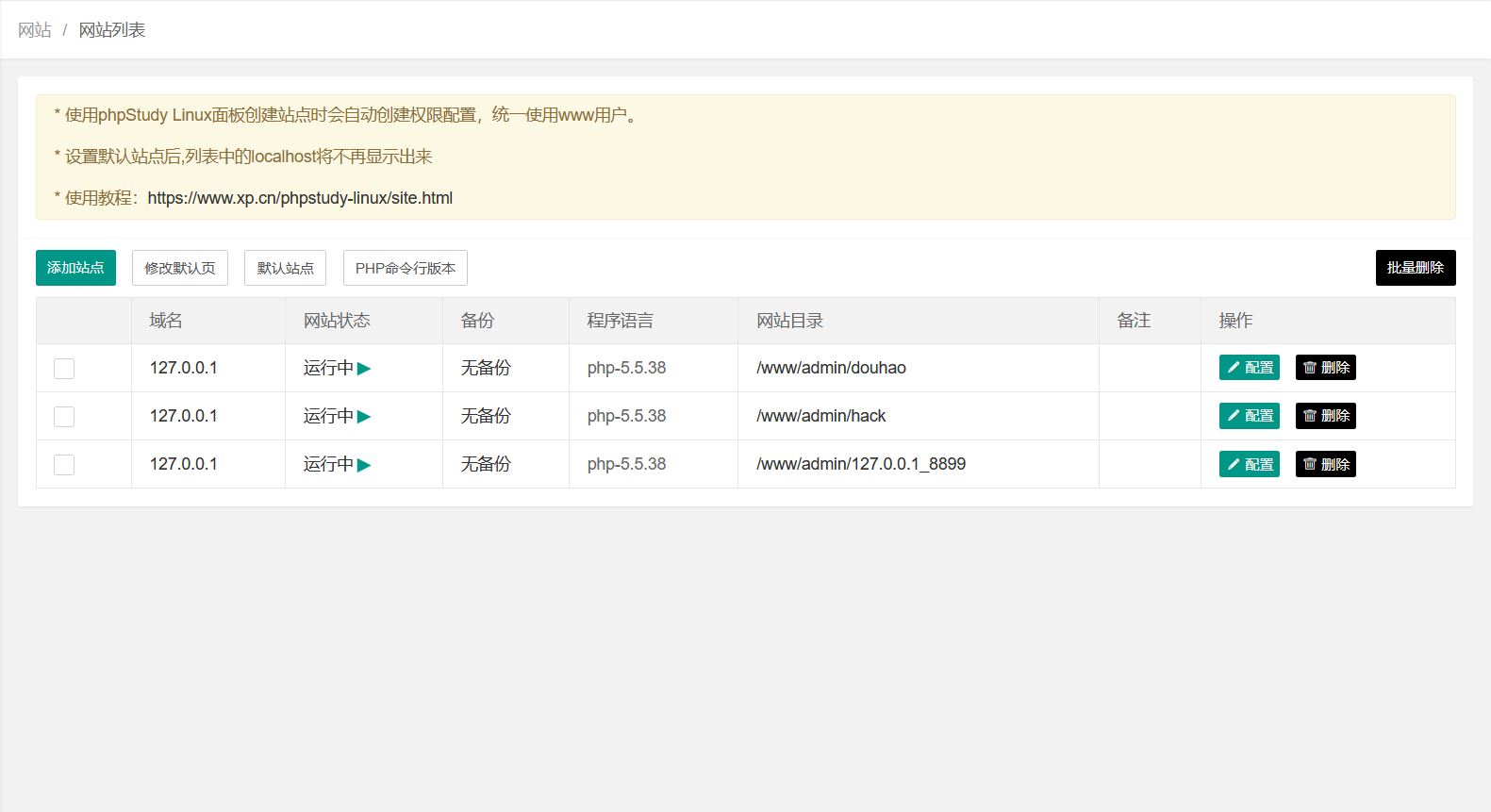Image resolution: width=1491 pixels, height=812 pixels.
Task: Delete the /www/admin/douhao site
Action: (x=1326, y=368)
